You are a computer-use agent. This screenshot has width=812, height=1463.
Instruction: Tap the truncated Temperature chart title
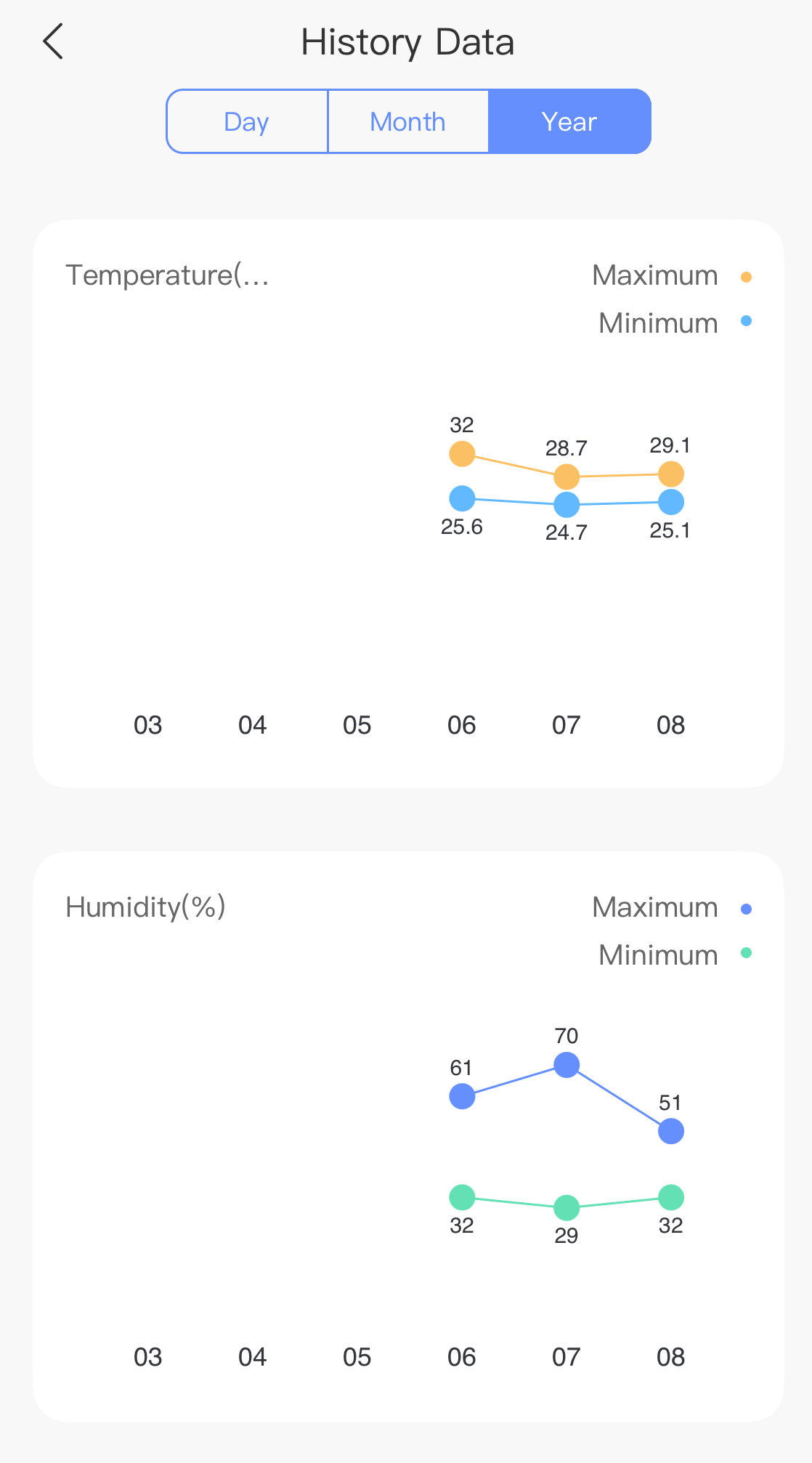tap(167, 276)
